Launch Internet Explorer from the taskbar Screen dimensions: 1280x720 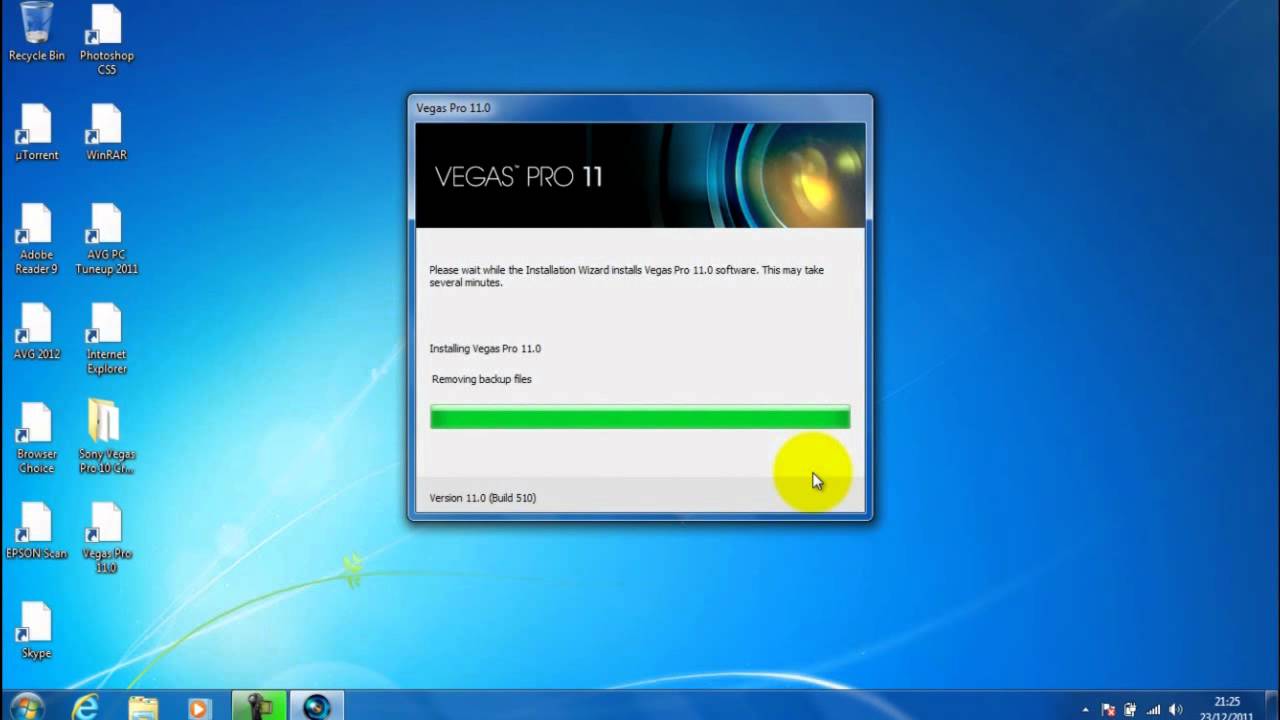(86, 706)
